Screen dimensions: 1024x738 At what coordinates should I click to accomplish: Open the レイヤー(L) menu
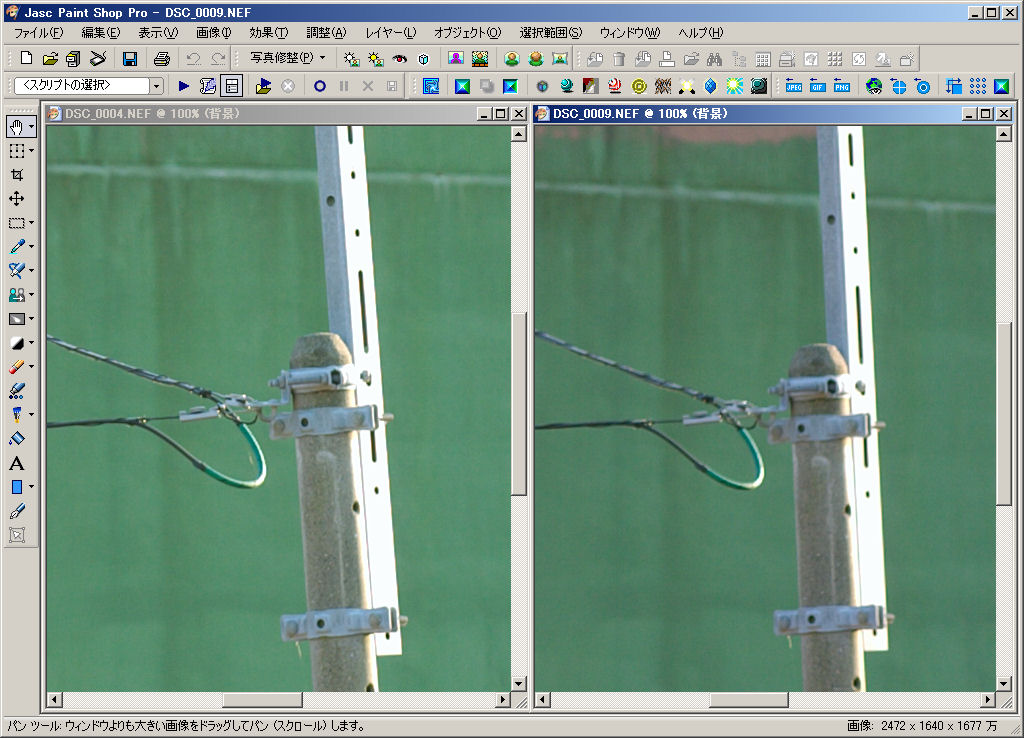(391, 33)
